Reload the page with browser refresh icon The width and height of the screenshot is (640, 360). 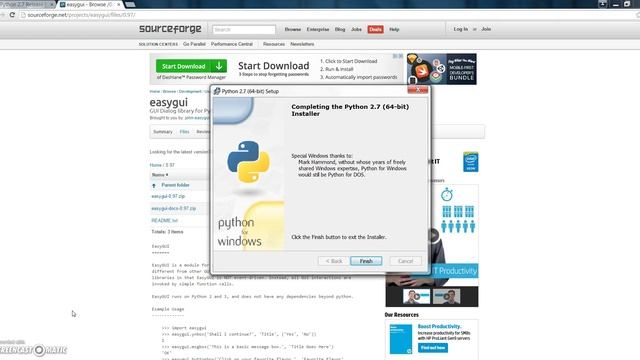pyautogui.click(x=12, y=15)
